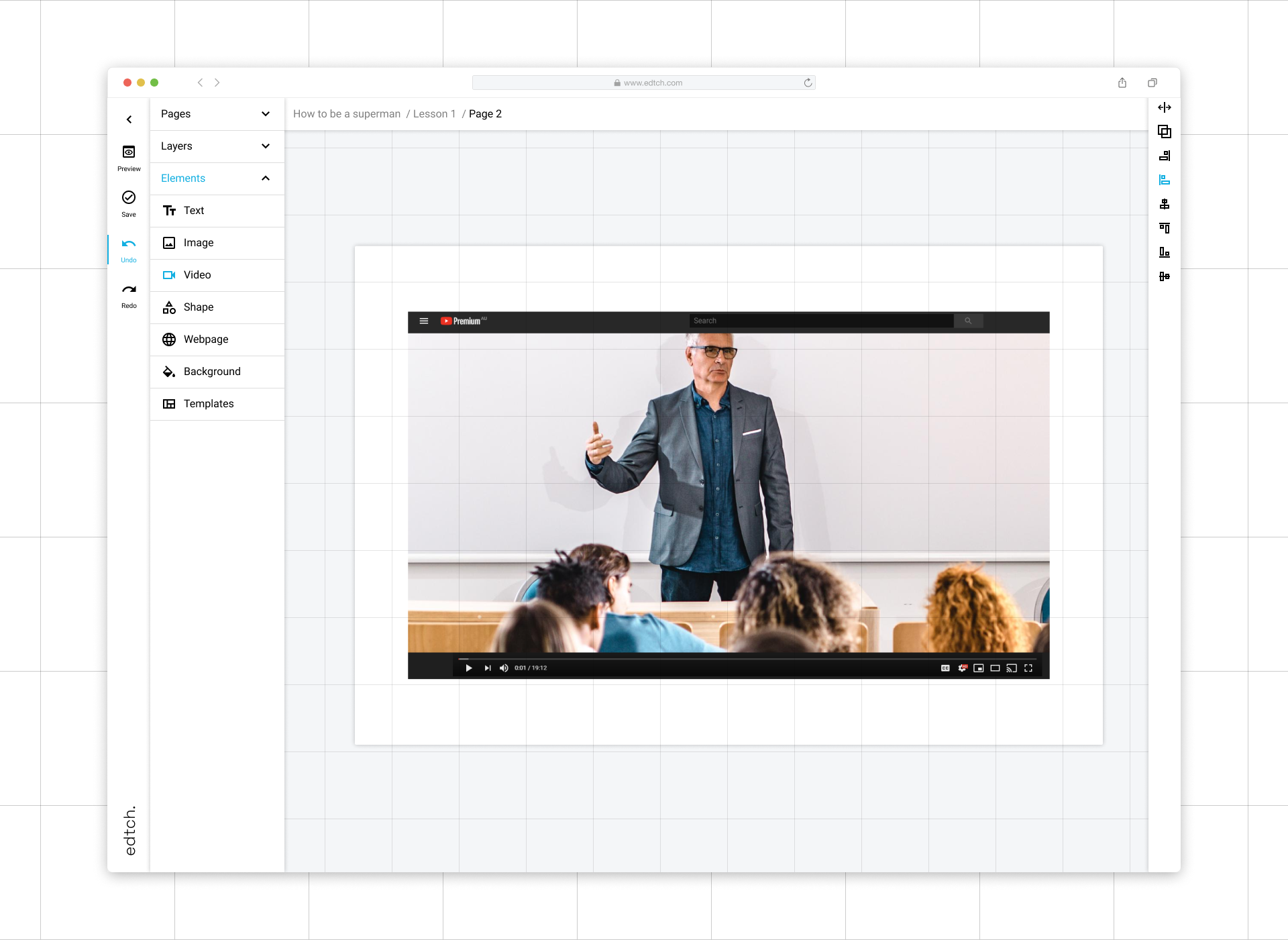Save the current page
Screen dimensions: 1288x940
click(129, 203)
